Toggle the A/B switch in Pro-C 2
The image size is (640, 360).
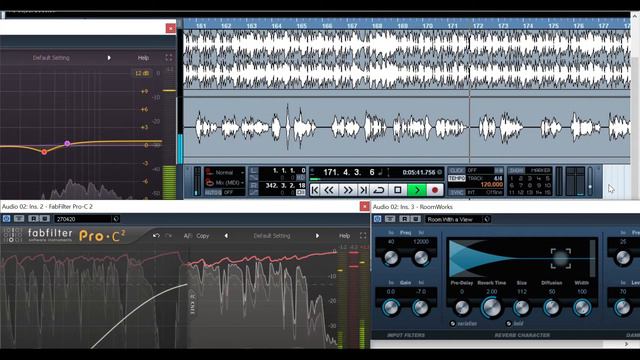(187, 236)
